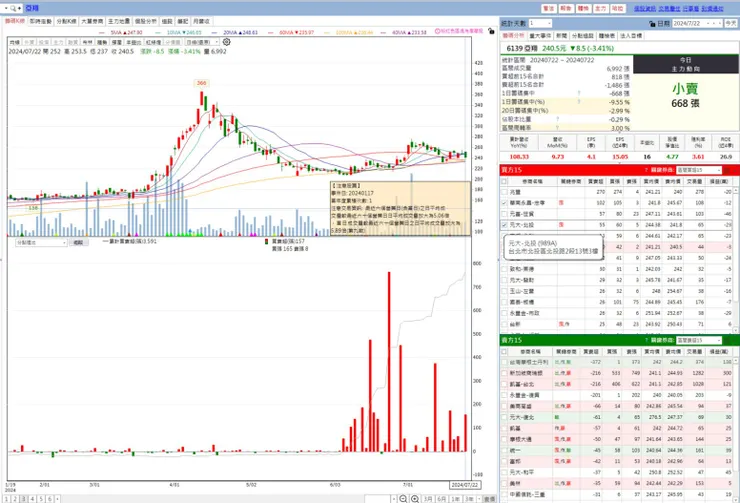Check the 元大-北投 broker checkbox

(505, 225)
